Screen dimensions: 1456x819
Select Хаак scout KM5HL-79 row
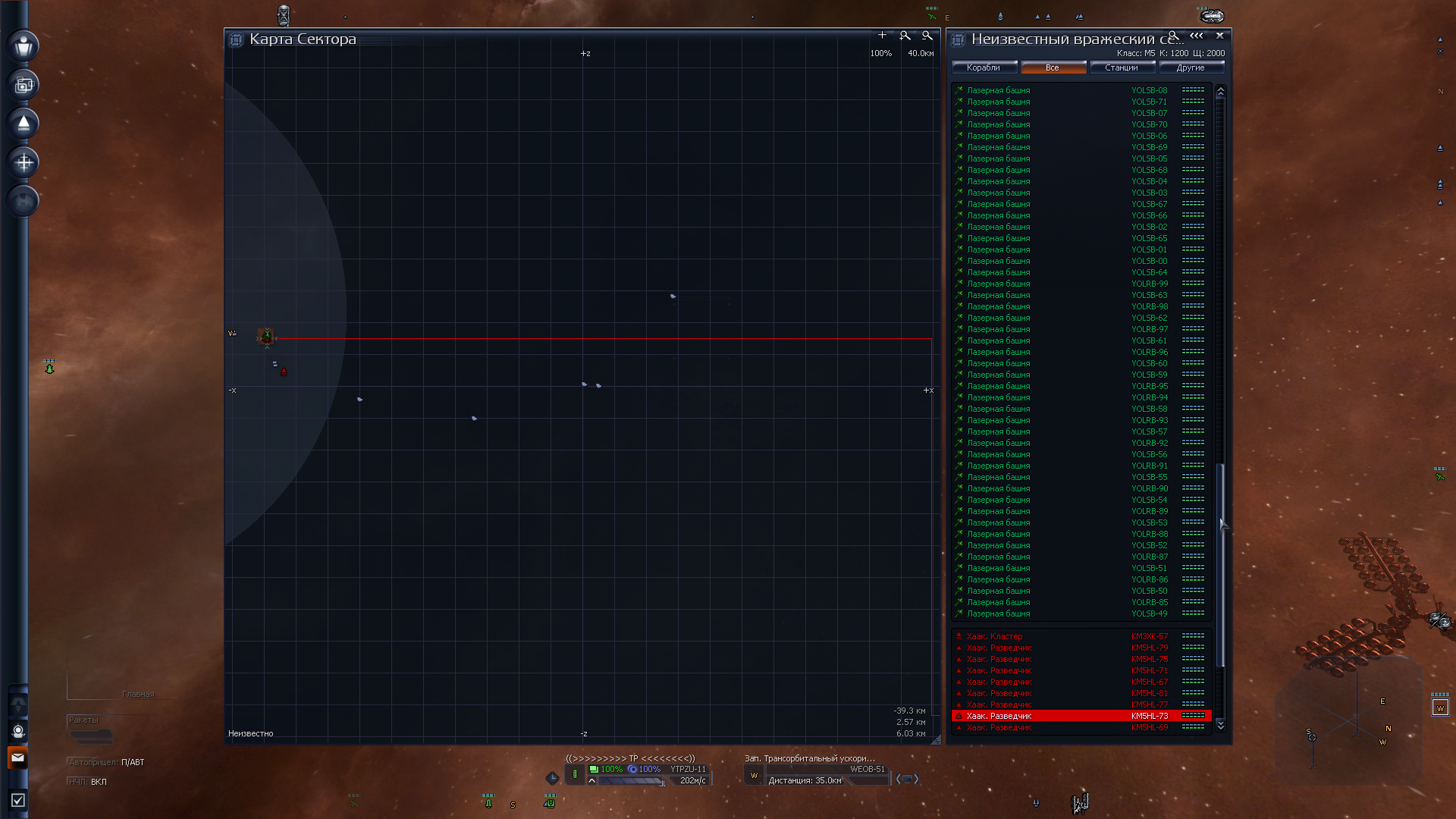[x=1081, y=648]
